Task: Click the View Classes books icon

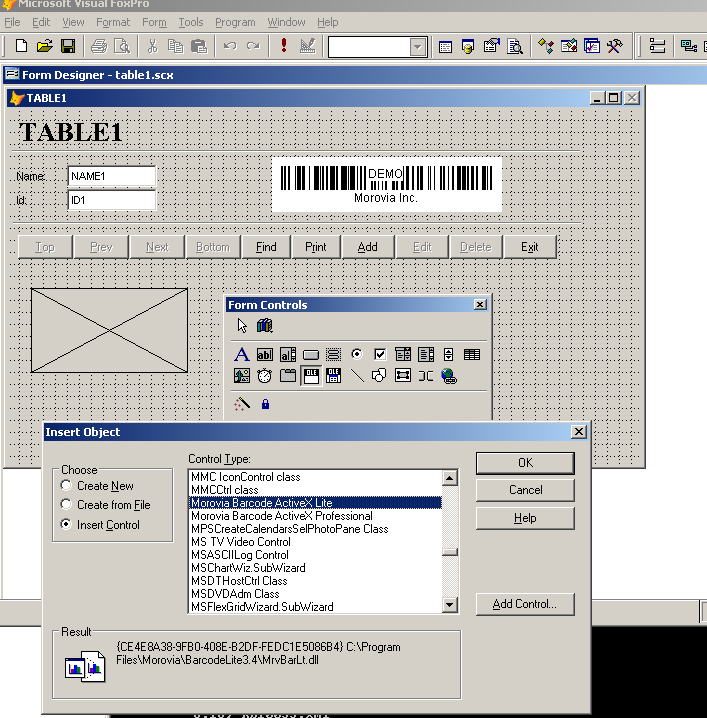Action: point(265,326)
